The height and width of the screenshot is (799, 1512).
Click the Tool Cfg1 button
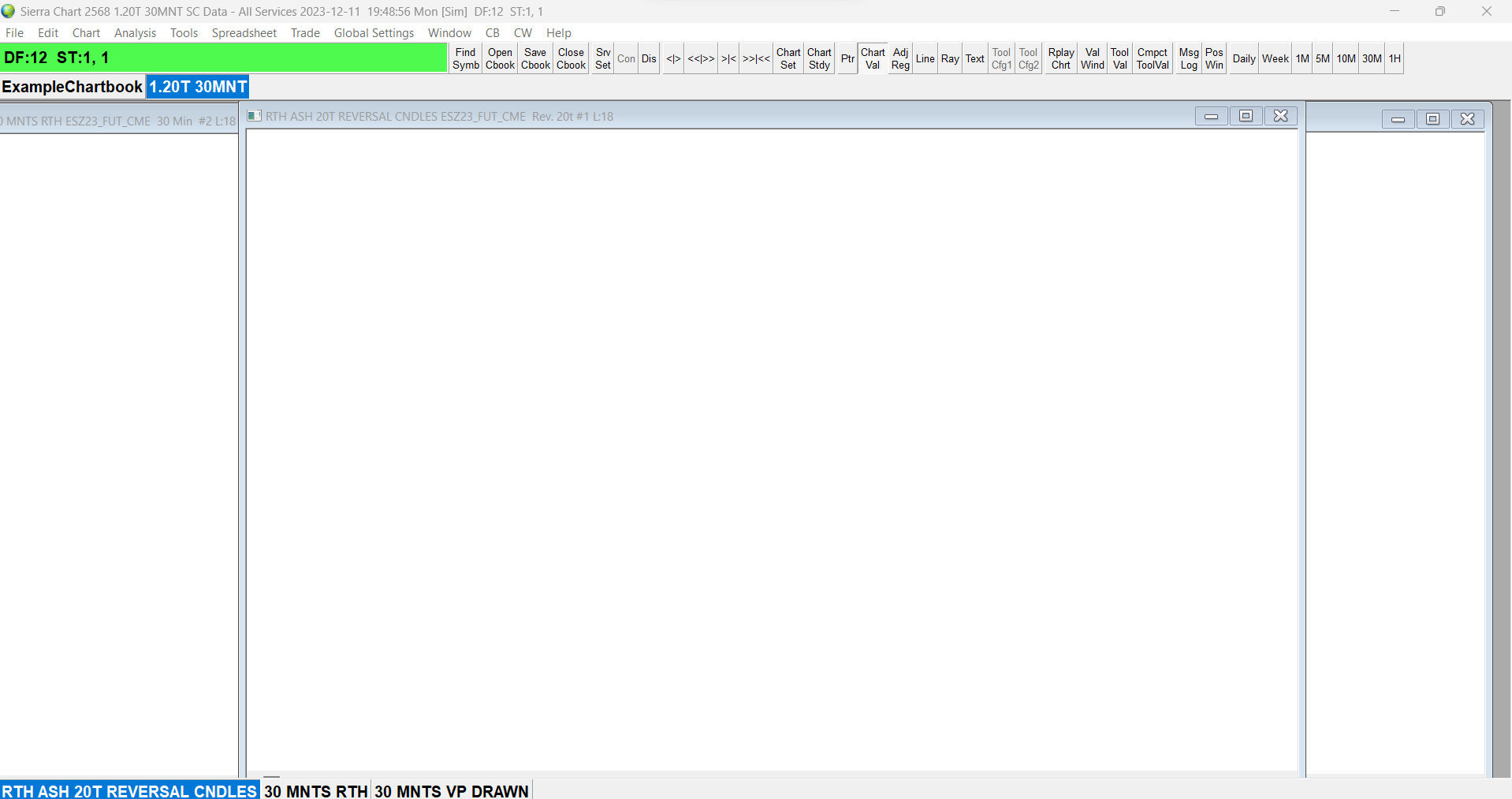1001,58
